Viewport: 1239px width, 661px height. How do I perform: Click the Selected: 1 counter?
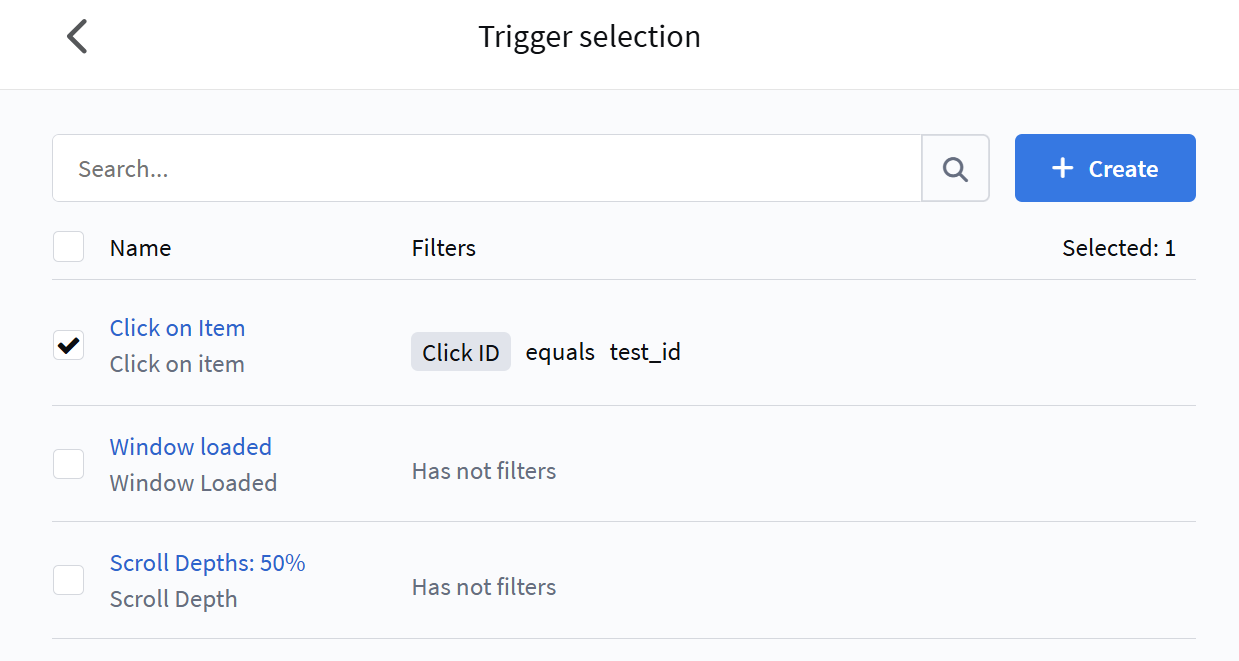[x=1118, y=248]
